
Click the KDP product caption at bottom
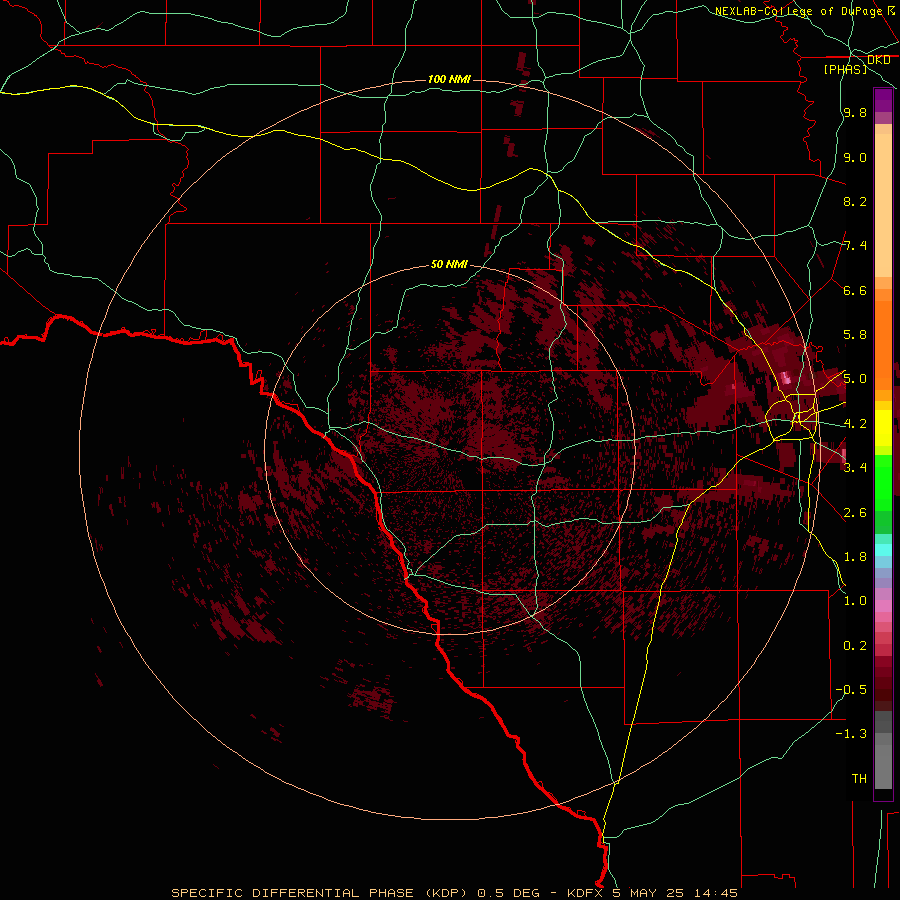pos(454,893)
